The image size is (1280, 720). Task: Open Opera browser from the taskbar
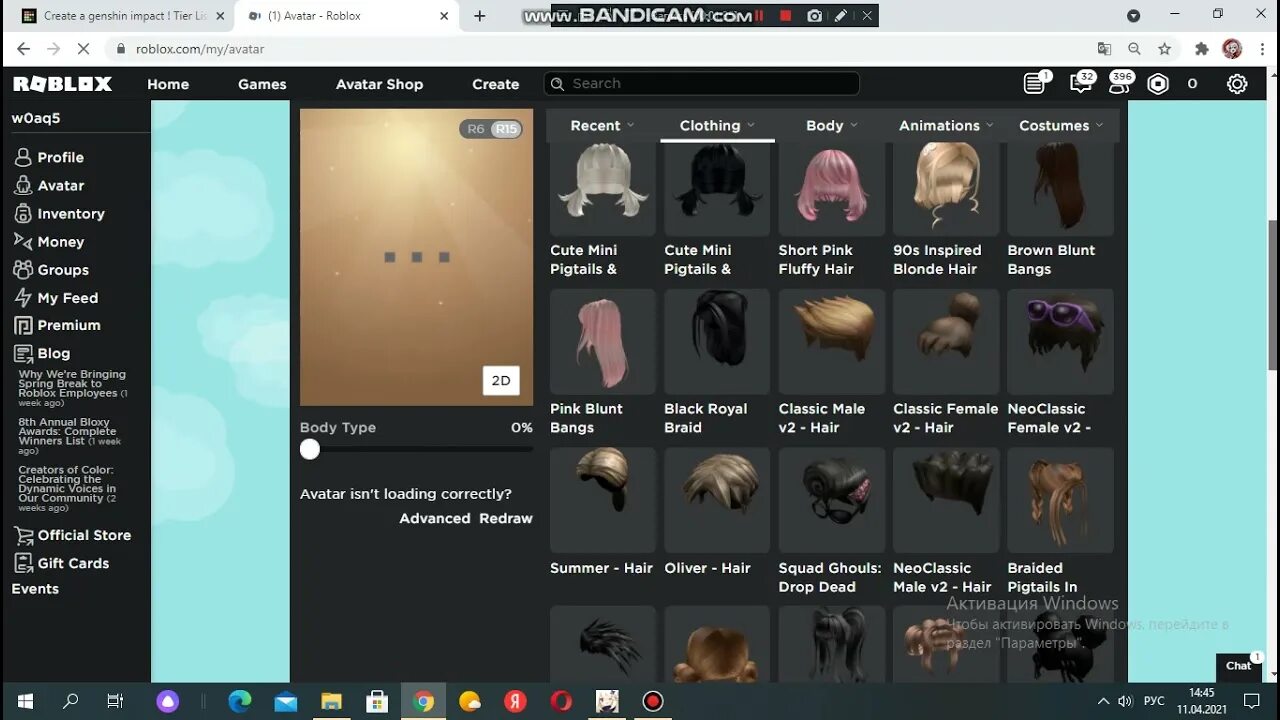pos(561,701)
